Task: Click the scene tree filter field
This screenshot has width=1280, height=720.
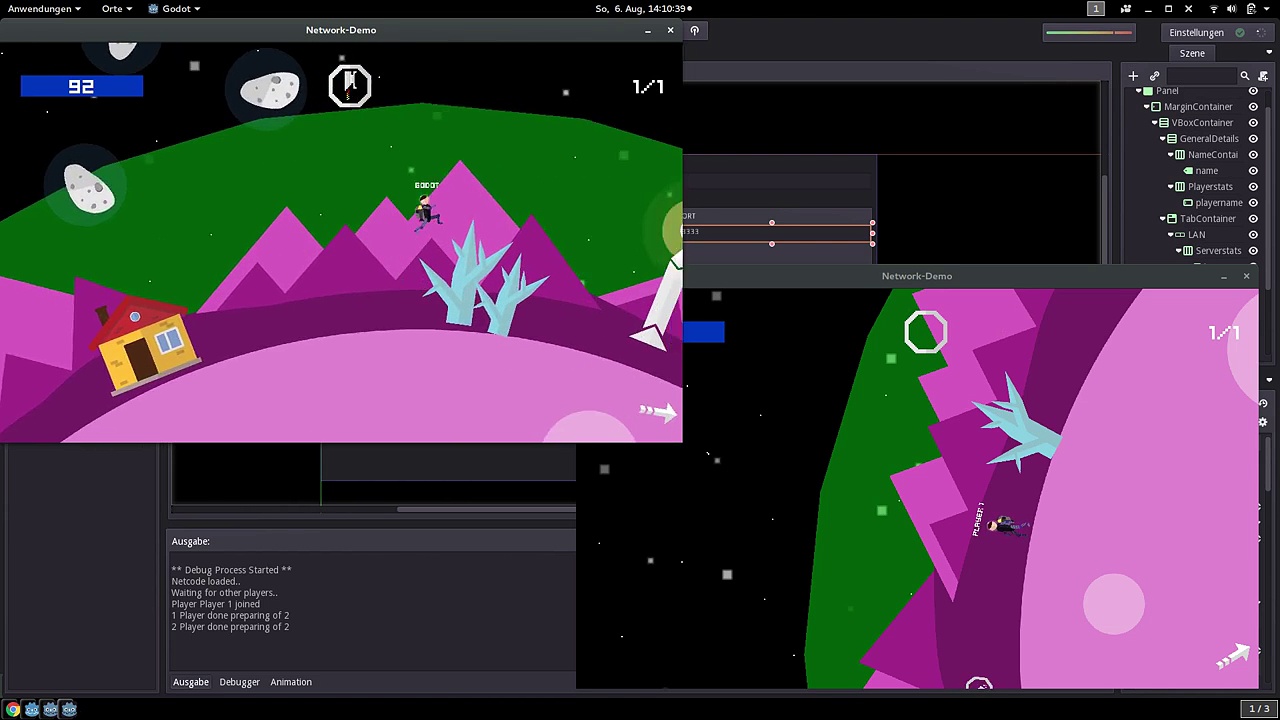Action: coord(1200,76)
